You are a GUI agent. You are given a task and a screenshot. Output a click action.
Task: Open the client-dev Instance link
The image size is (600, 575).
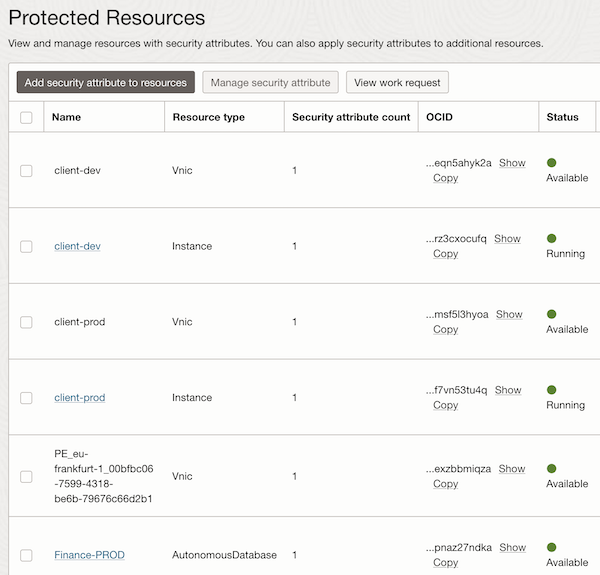pos(77,246)
